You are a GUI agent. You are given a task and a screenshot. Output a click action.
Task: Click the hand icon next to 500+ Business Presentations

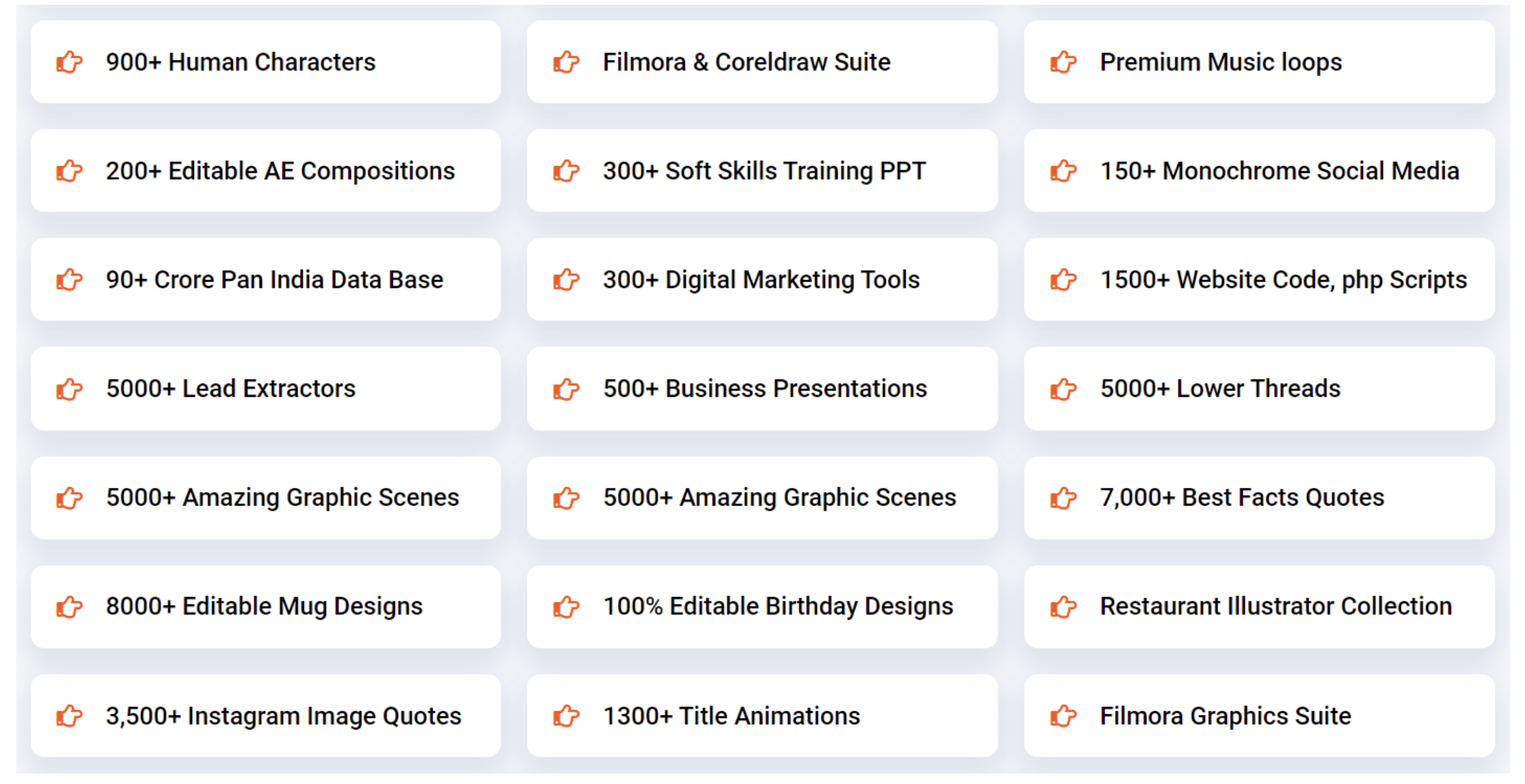[x=566, y=388]
